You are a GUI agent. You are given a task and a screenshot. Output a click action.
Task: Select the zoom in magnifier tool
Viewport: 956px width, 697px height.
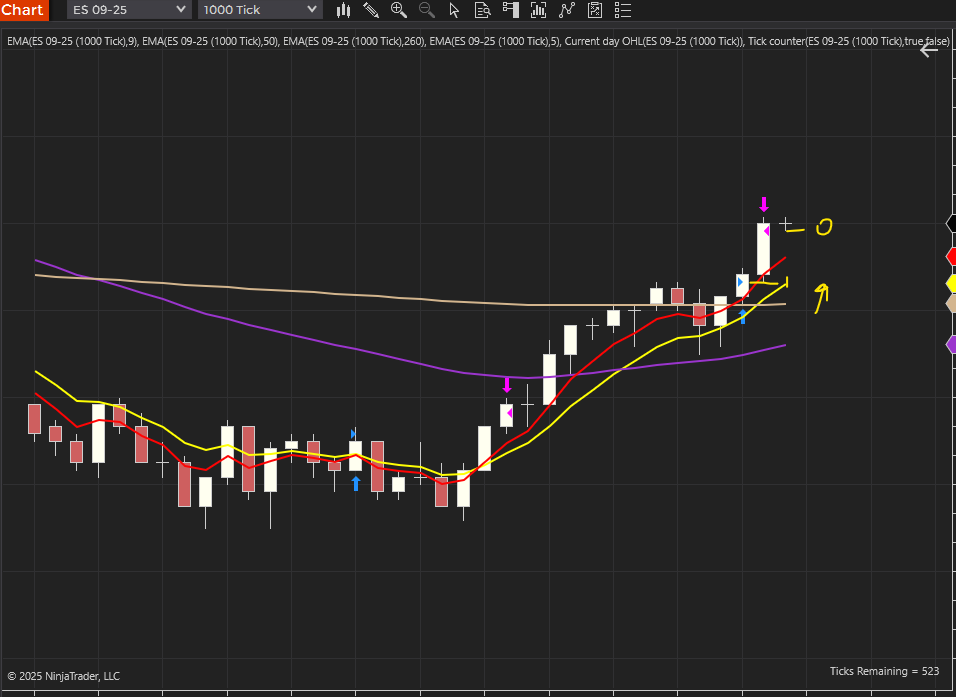click(399, 10)
